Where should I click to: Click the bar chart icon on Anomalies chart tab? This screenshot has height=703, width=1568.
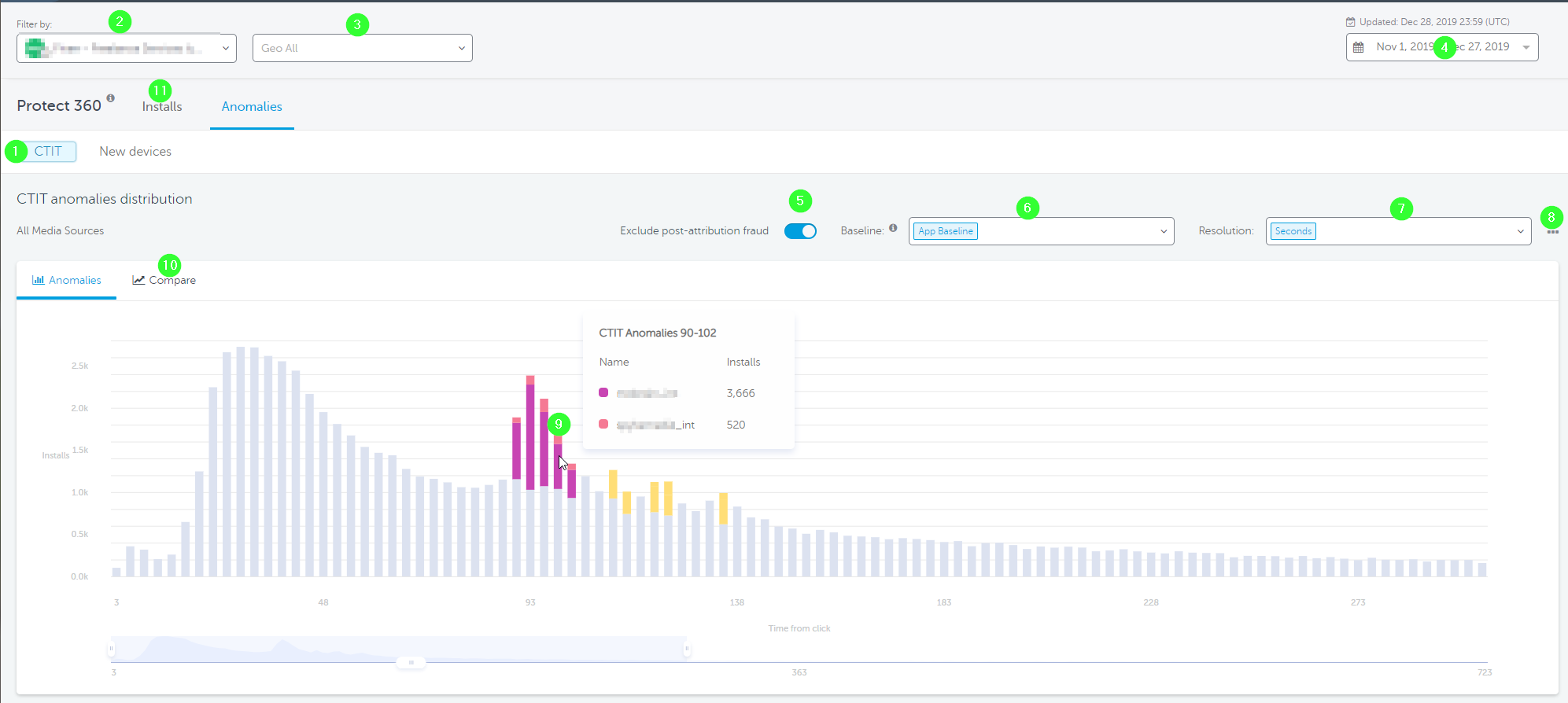click(38, 280)
